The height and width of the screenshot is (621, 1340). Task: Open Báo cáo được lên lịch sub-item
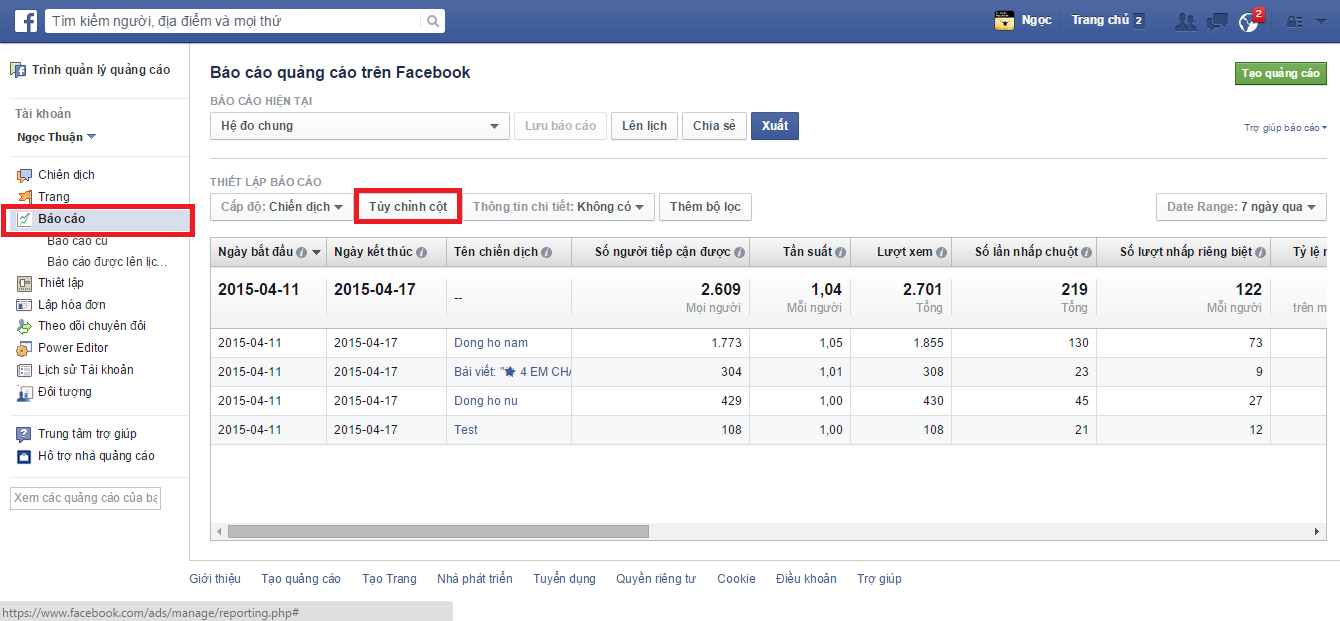click(107, 262)
